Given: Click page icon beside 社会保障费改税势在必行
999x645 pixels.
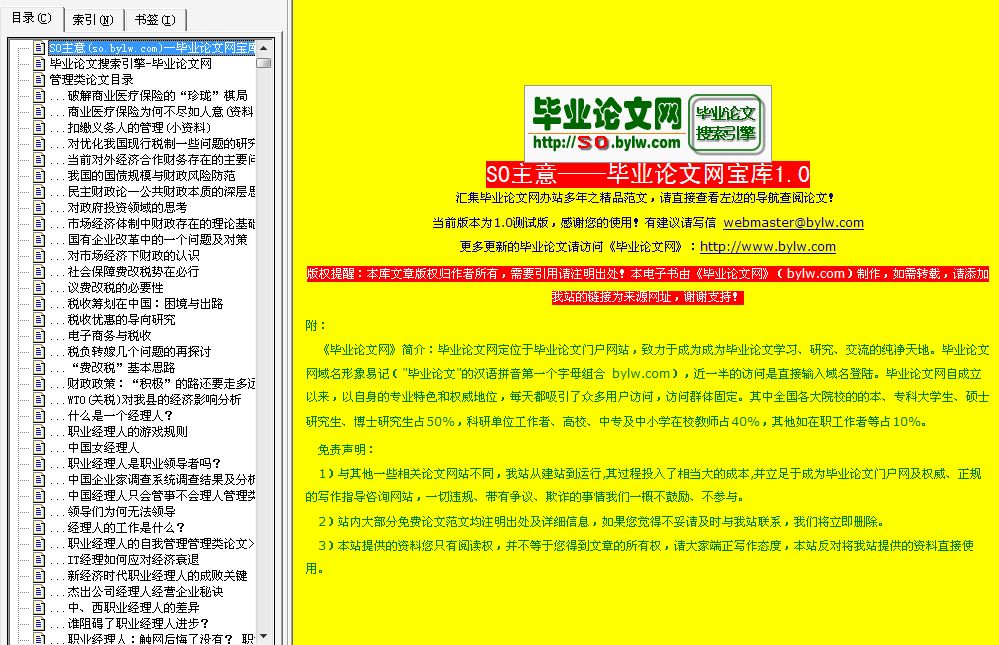Looking at the screenshot, I should click(x=40, y=272).
